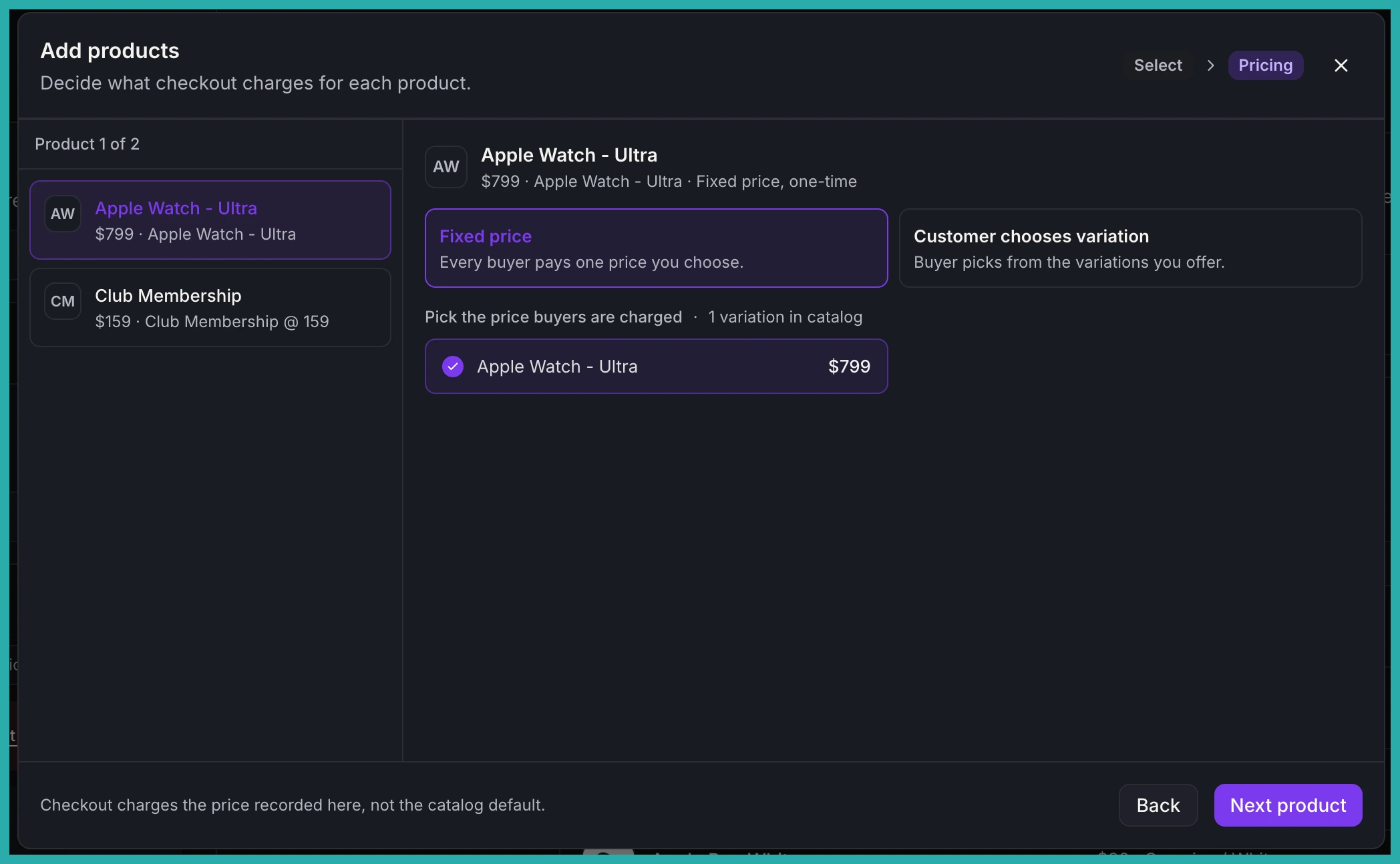Click 'Decide what checkout charges' subtitle
Viewport: 1400px width, 864px height.
255,83
